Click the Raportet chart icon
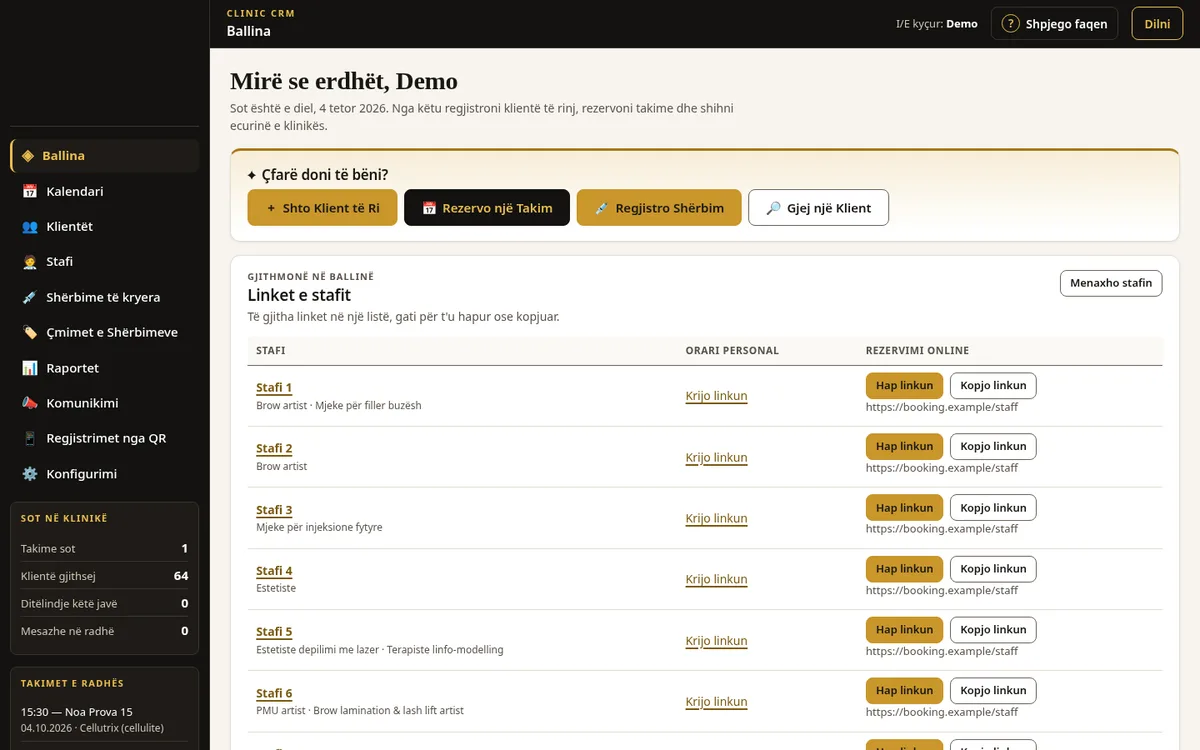This screenshot has height=750, width=1200. tap(30, 368)
